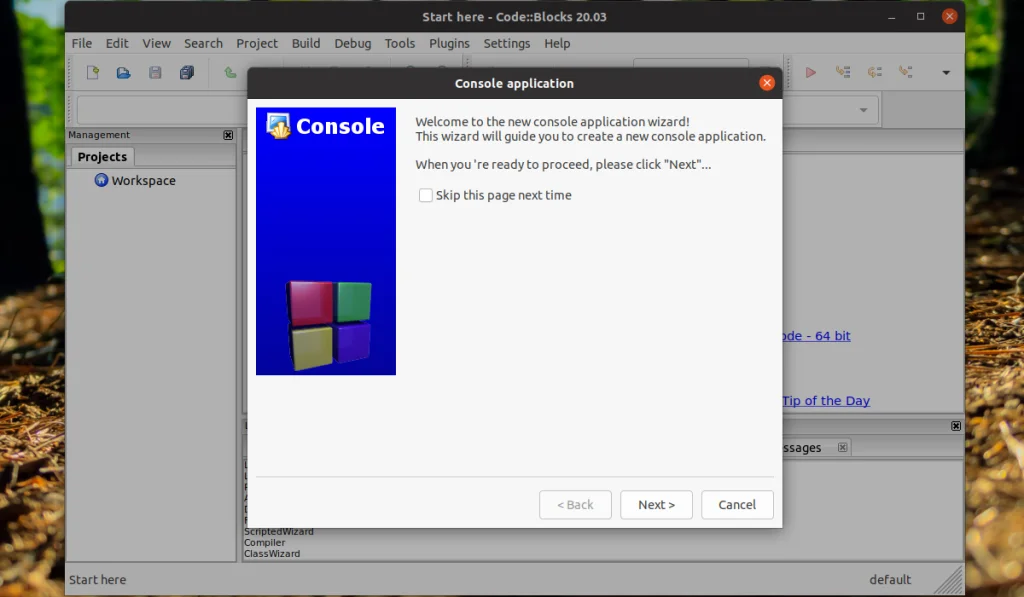Click the Management panel title
The height and width of the screenshot is (597, 1024).
(99, 135)
